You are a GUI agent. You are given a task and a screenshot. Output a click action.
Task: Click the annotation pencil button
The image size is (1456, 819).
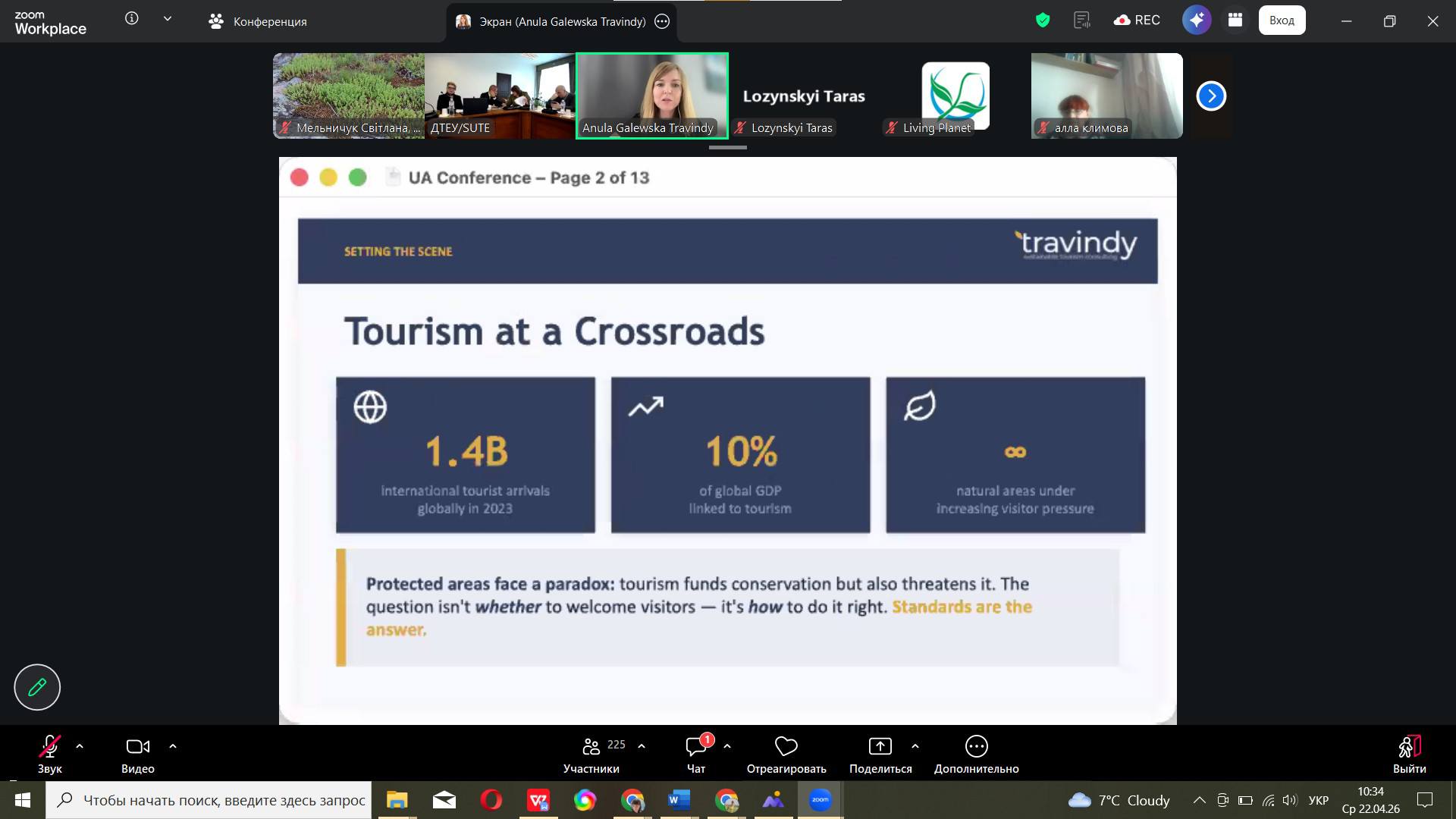click(37, 687)
